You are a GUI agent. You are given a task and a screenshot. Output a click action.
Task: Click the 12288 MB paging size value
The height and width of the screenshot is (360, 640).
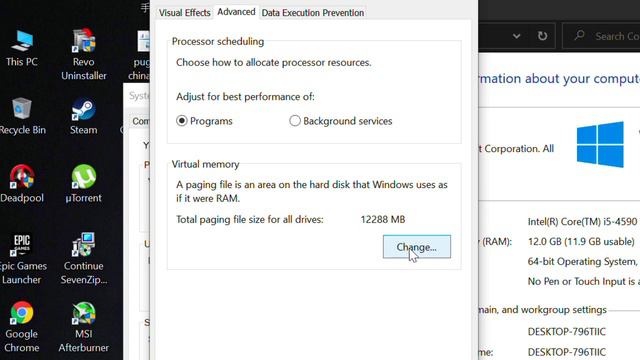click(x=383, y=220)
